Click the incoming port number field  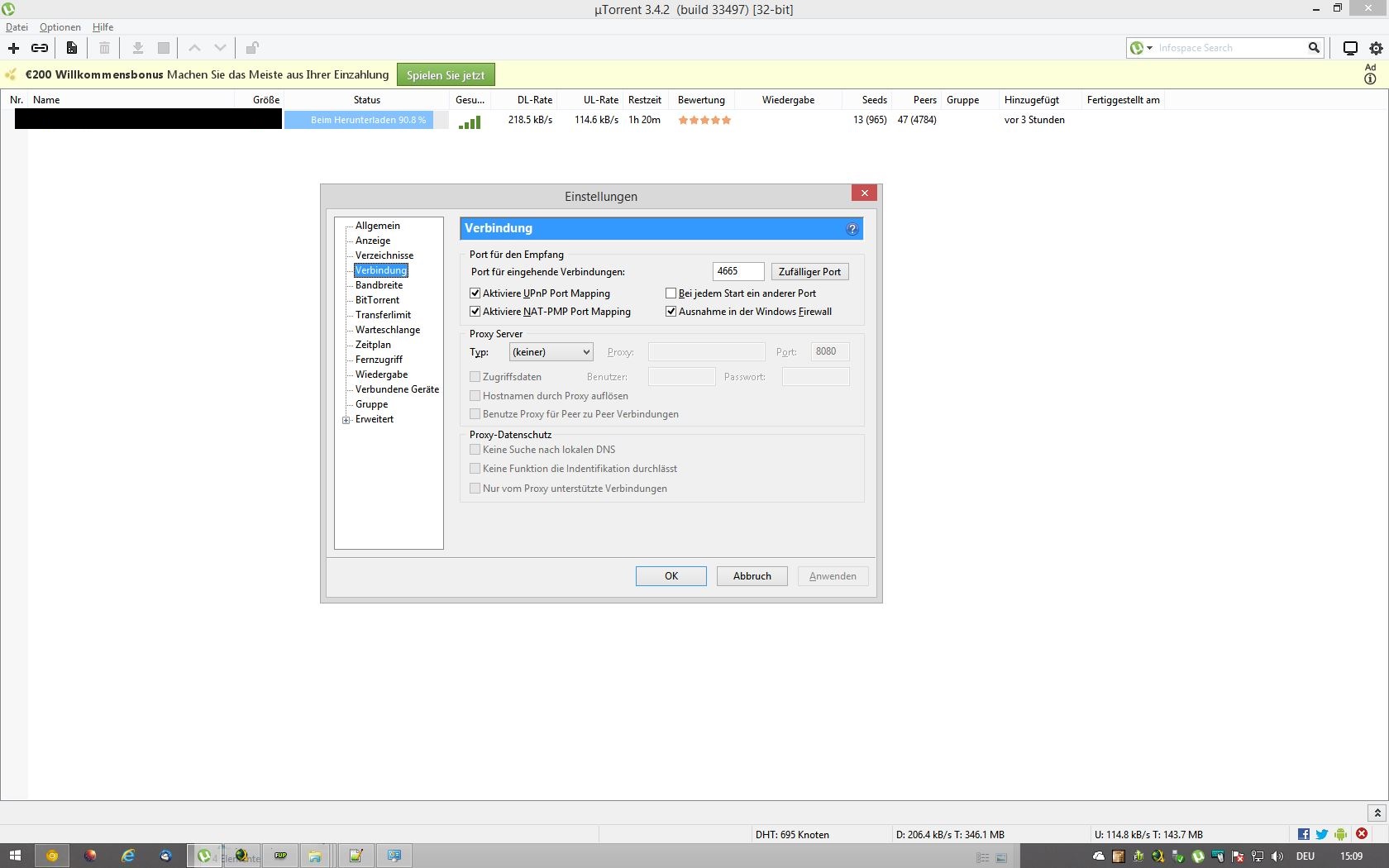(738, 271)
